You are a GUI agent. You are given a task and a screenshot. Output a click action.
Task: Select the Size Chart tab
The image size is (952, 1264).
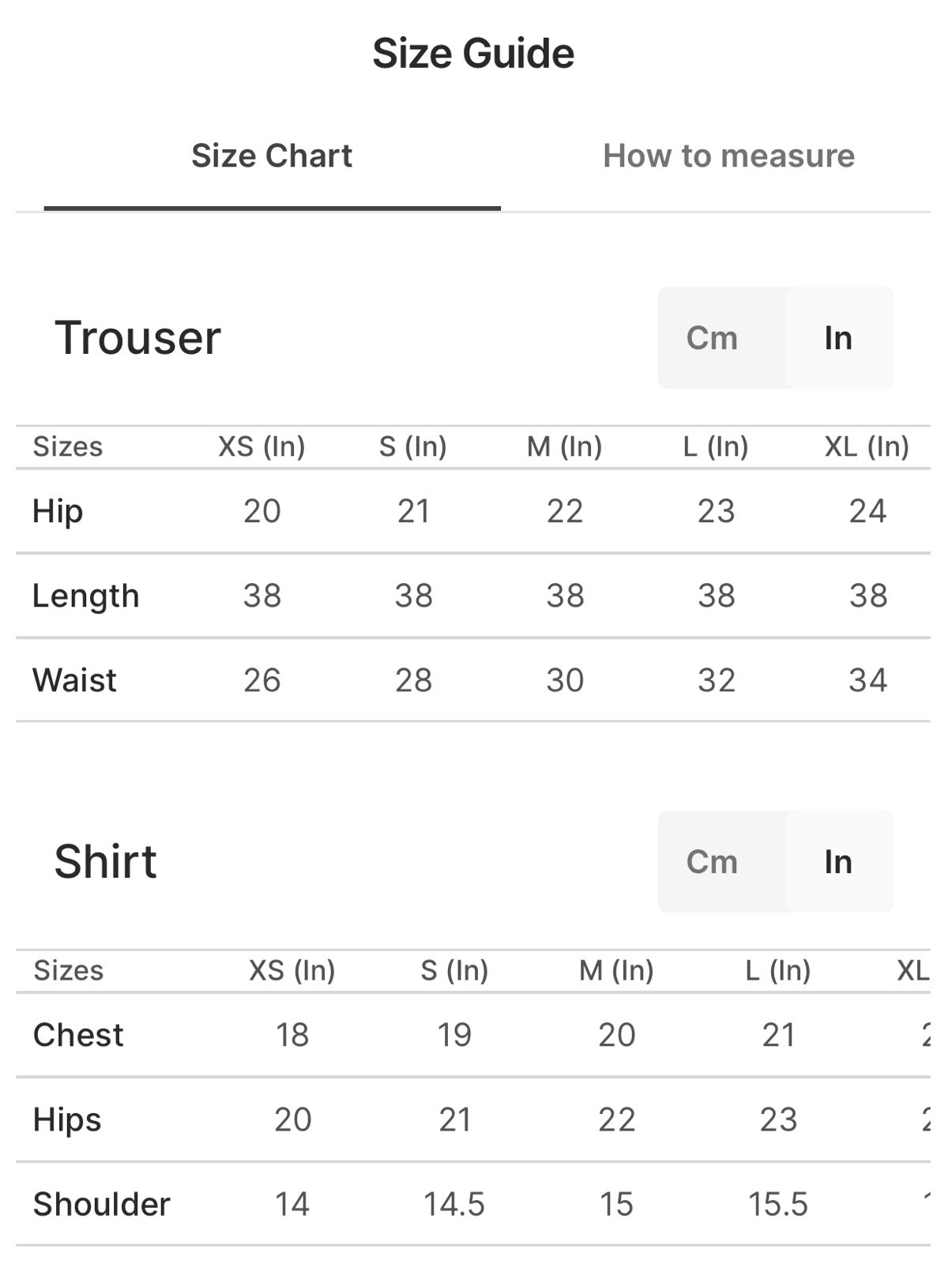272,156
